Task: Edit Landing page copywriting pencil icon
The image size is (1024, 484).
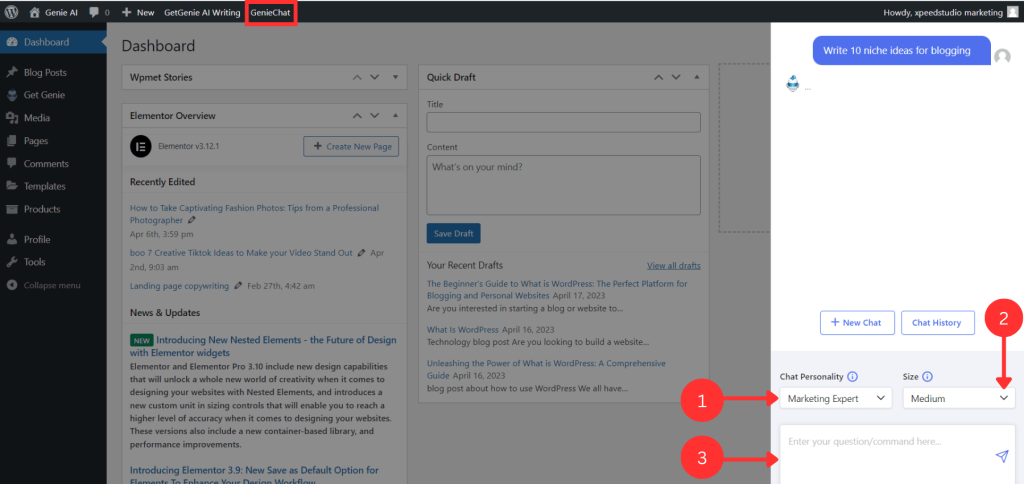Action: tap(238, 285)
